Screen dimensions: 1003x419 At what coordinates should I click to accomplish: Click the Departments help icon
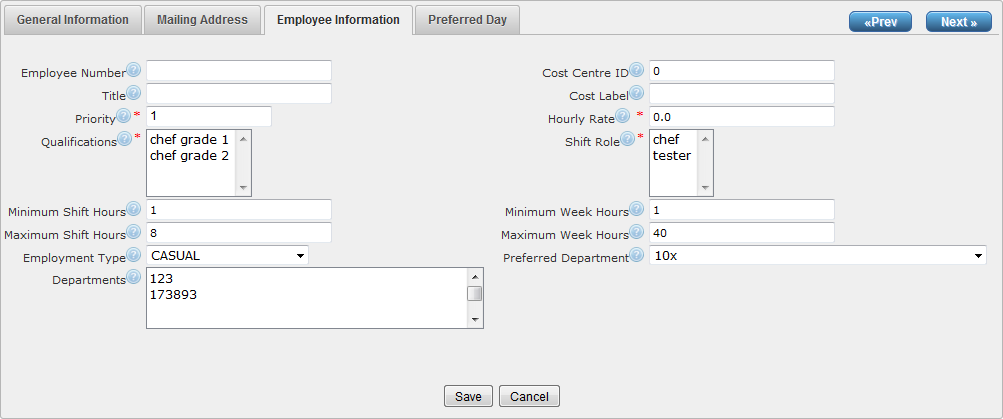tap(133, 278)
